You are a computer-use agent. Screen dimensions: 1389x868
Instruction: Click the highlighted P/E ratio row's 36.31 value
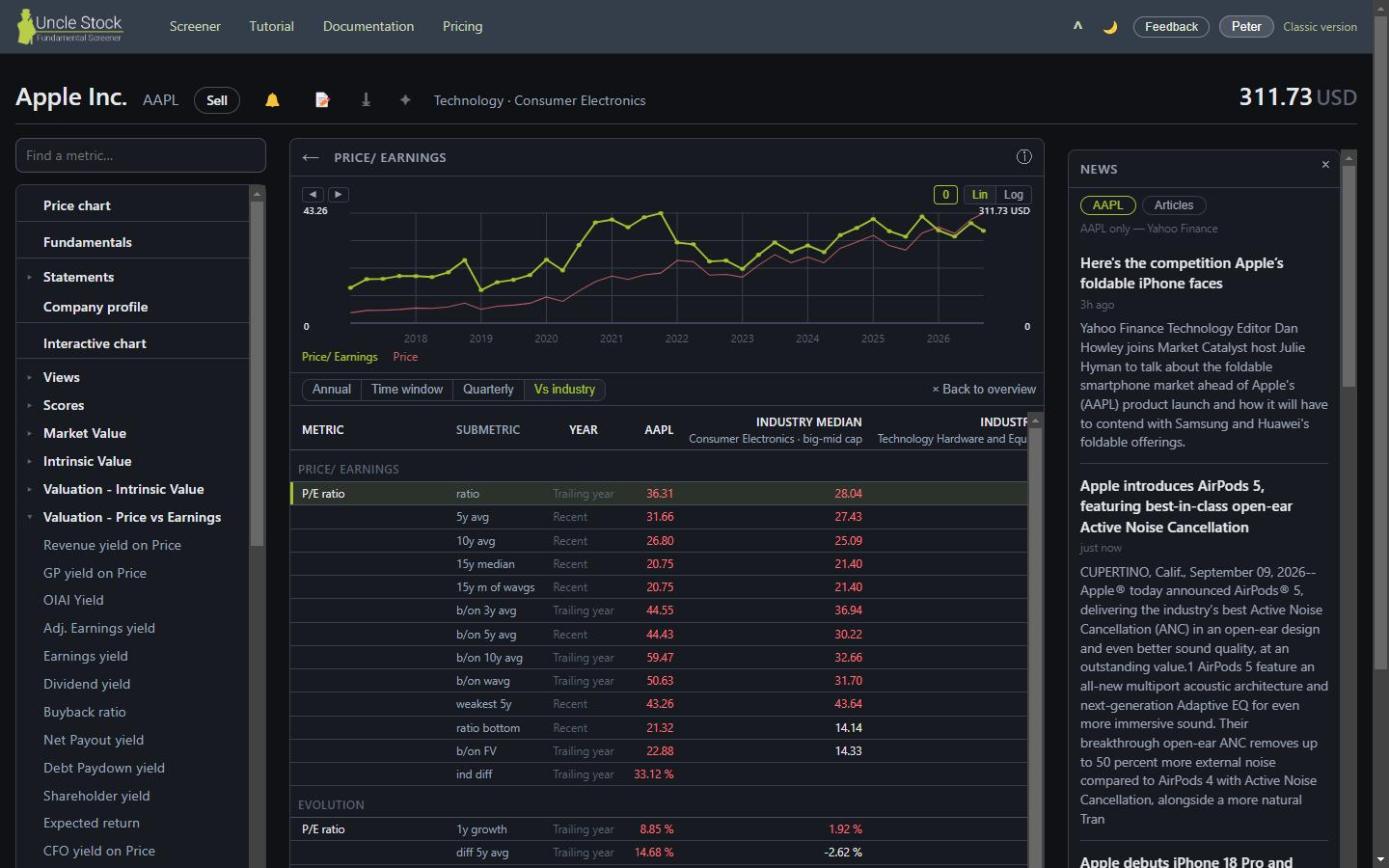coord(659,493)
